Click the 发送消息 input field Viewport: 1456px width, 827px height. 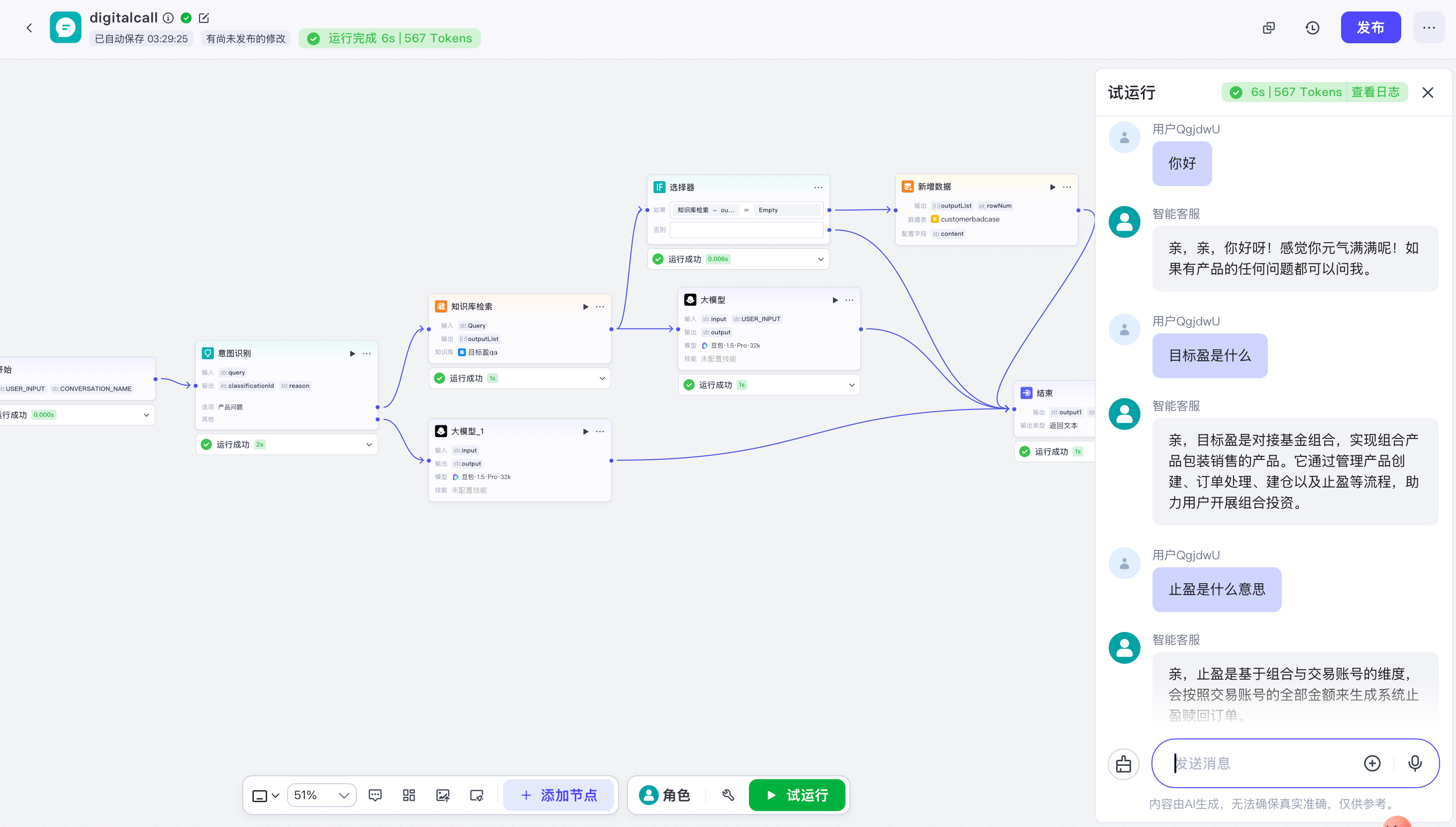coord(1263,763)
